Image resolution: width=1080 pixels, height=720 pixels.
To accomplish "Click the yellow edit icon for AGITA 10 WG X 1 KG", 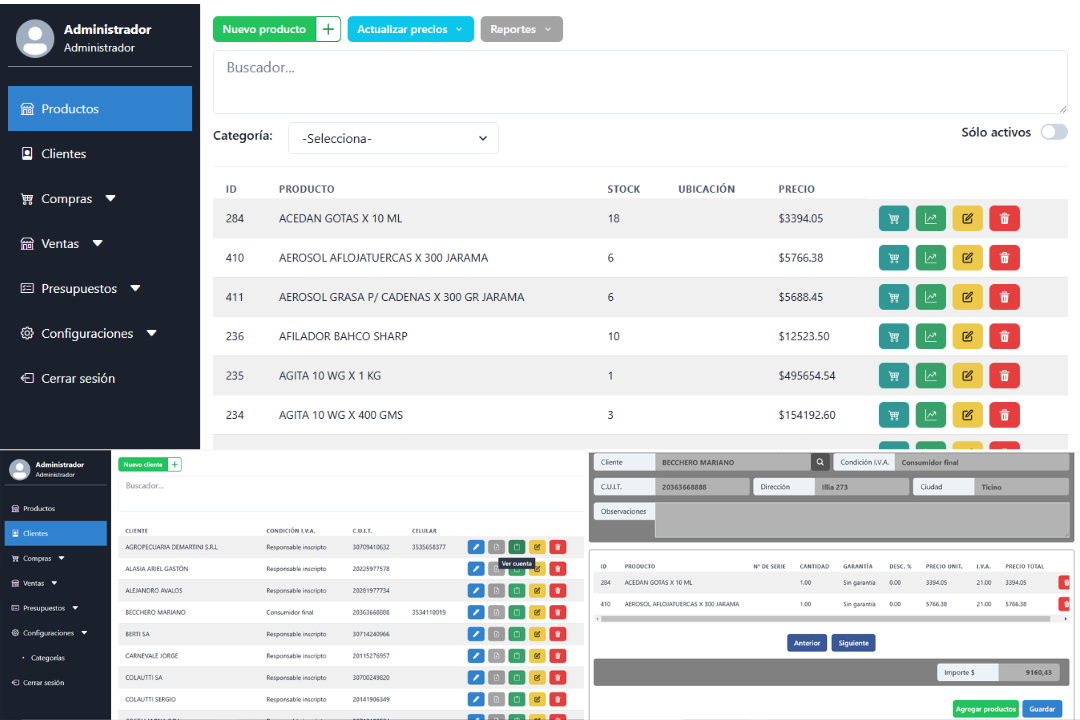I will click(x=967, y=376).
